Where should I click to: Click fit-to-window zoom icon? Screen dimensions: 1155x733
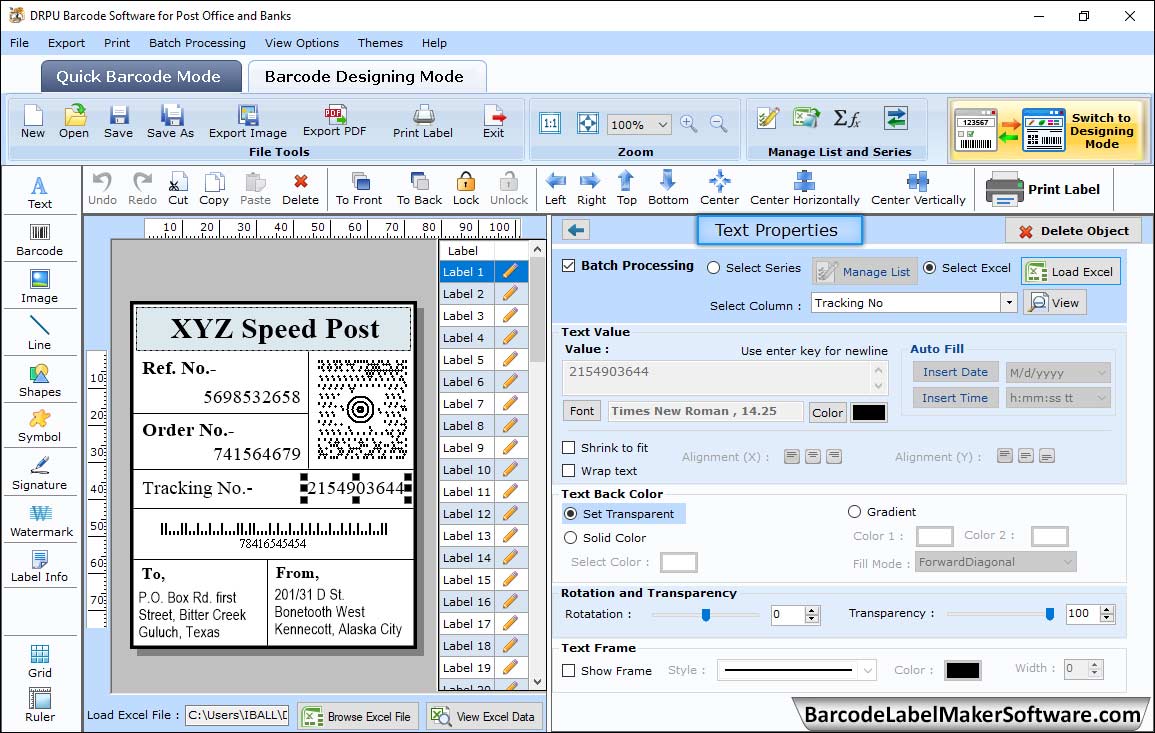(x=588, y=123)
